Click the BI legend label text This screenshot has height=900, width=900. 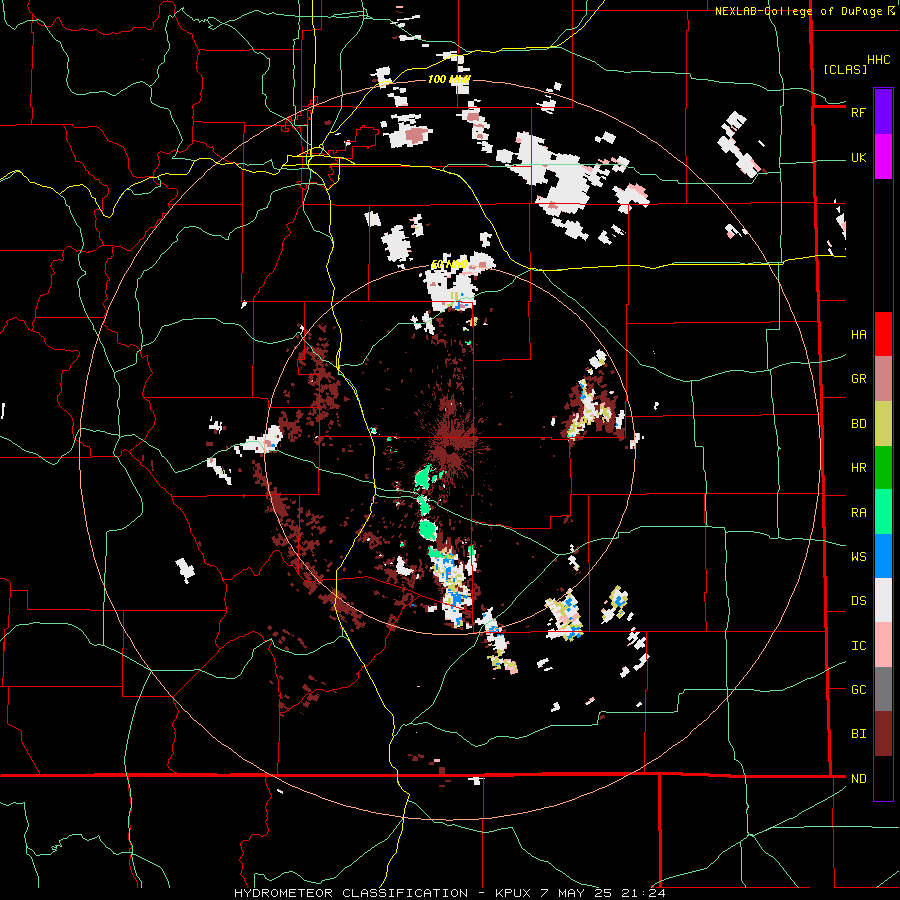(x=858, y=734)
